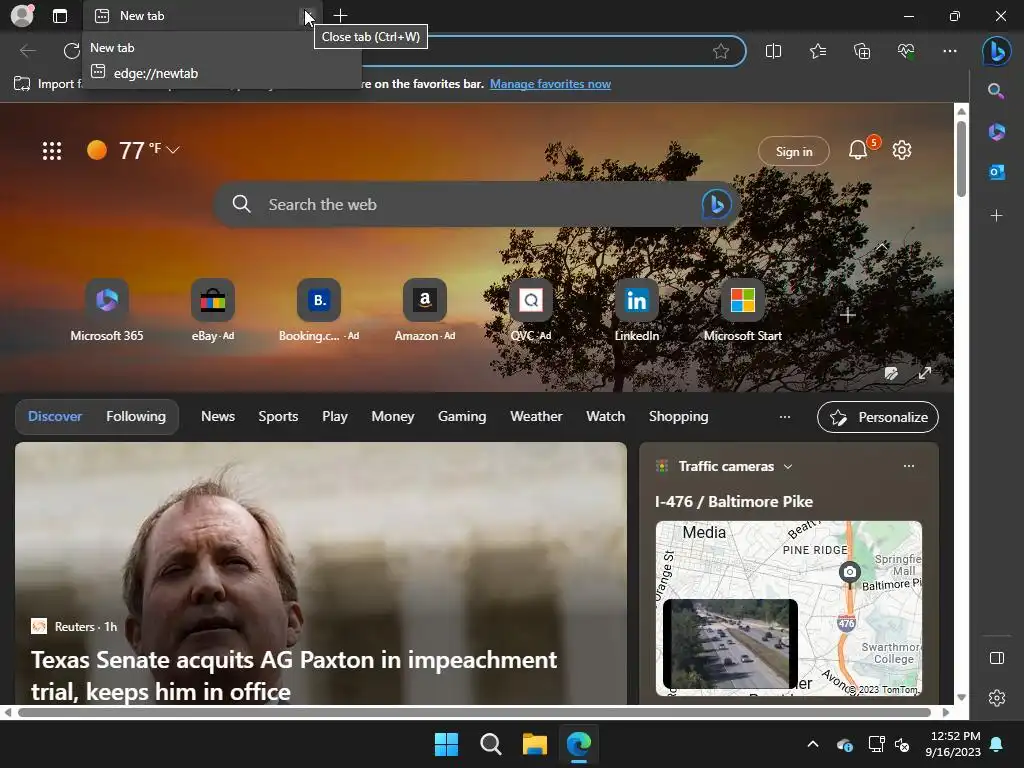Screen dimensions: 1024x768
Task: Switch to the Following tab
Action: 136,417
